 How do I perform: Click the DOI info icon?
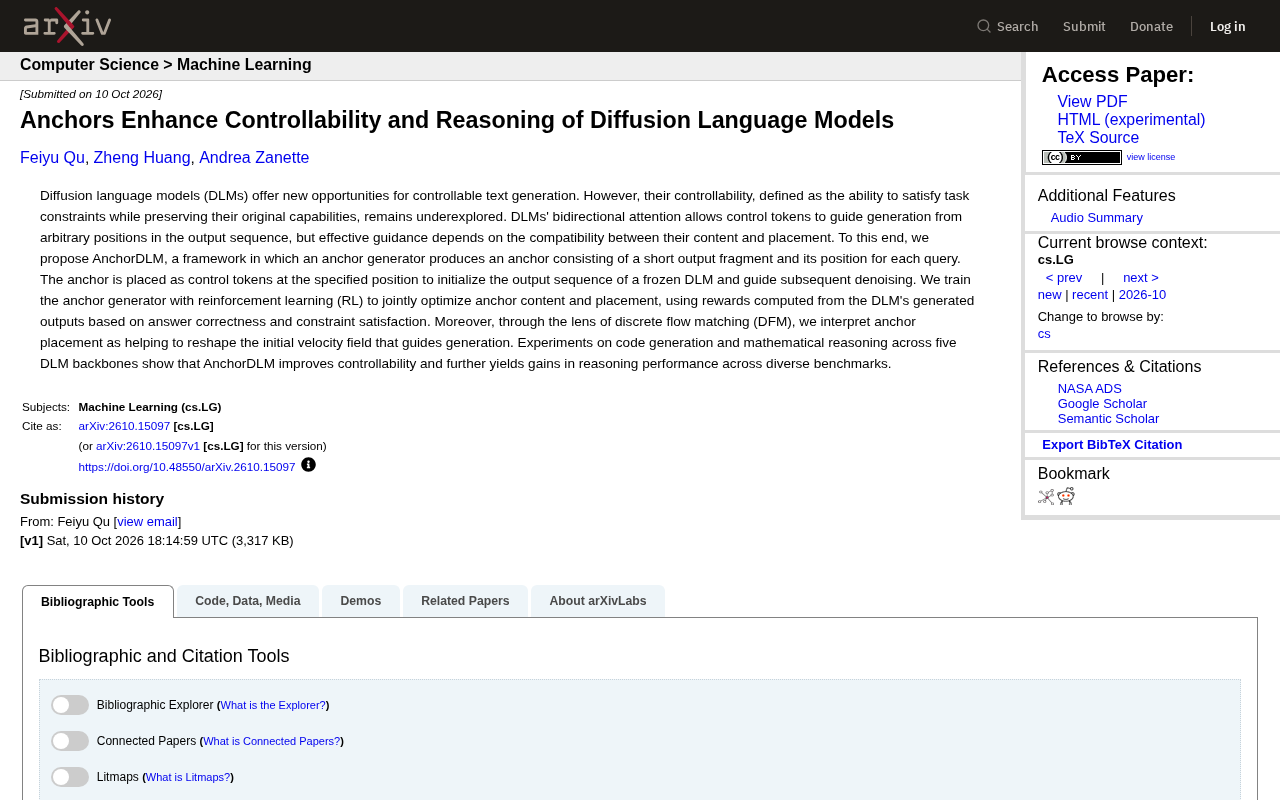[x=308, y=465]
